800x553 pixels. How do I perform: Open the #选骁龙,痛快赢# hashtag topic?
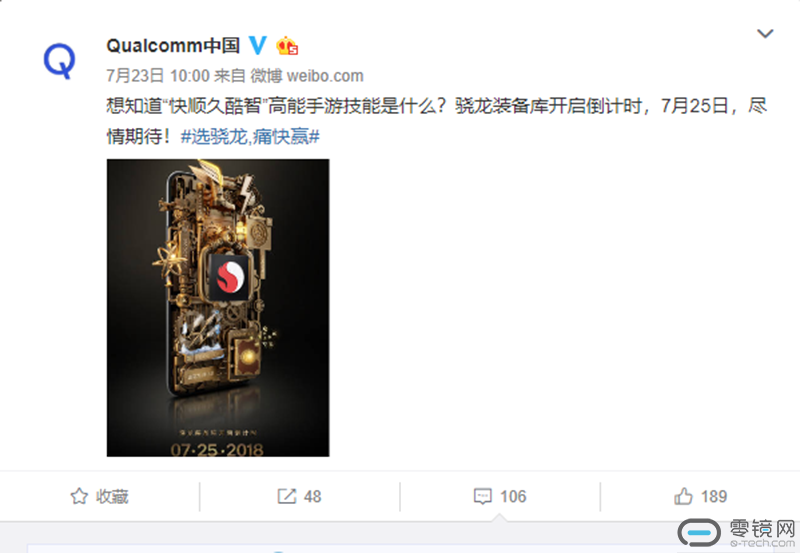250,136
